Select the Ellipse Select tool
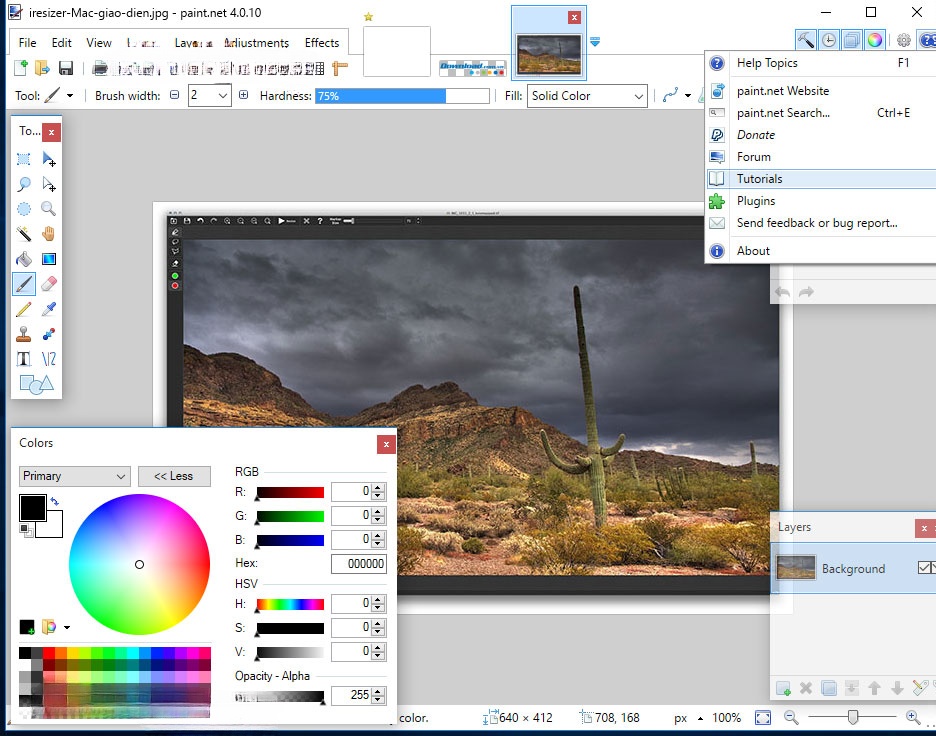 coord(24,209)
